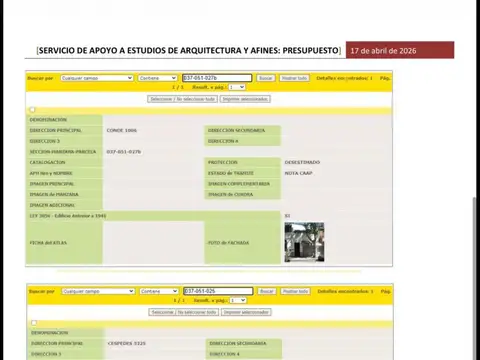The height and width of the screenshot is (360, 480).
Task: Click Buscar next to the 037-051-027b field
Action: [x=266, y=78]
